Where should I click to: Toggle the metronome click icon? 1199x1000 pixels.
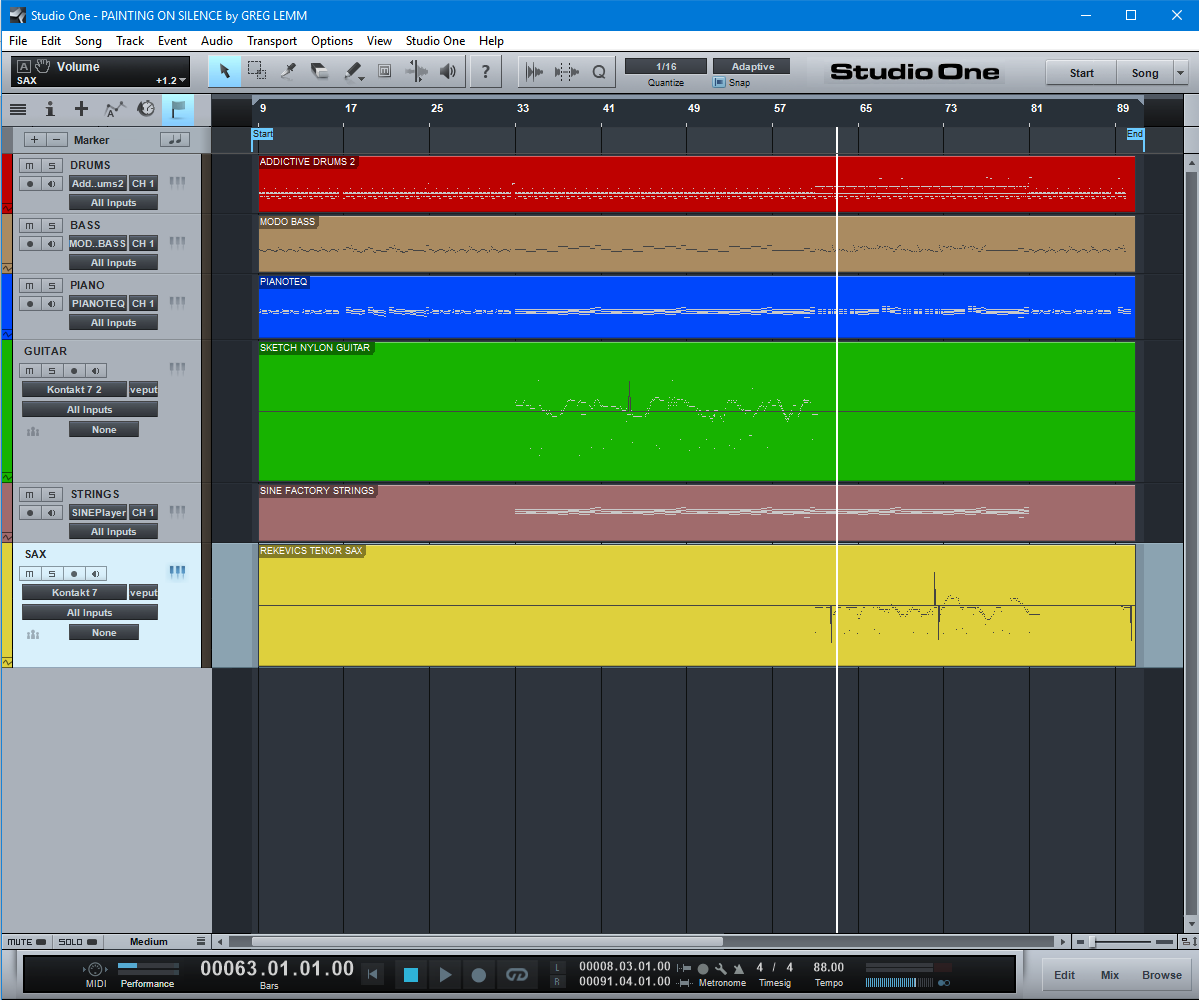738,968
